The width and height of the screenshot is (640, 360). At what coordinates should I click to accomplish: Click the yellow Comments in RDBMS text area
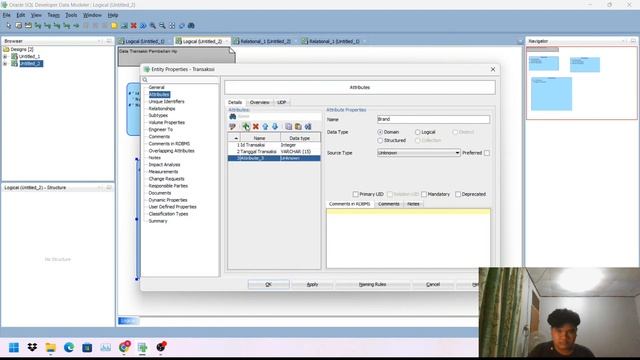point(408,238)
